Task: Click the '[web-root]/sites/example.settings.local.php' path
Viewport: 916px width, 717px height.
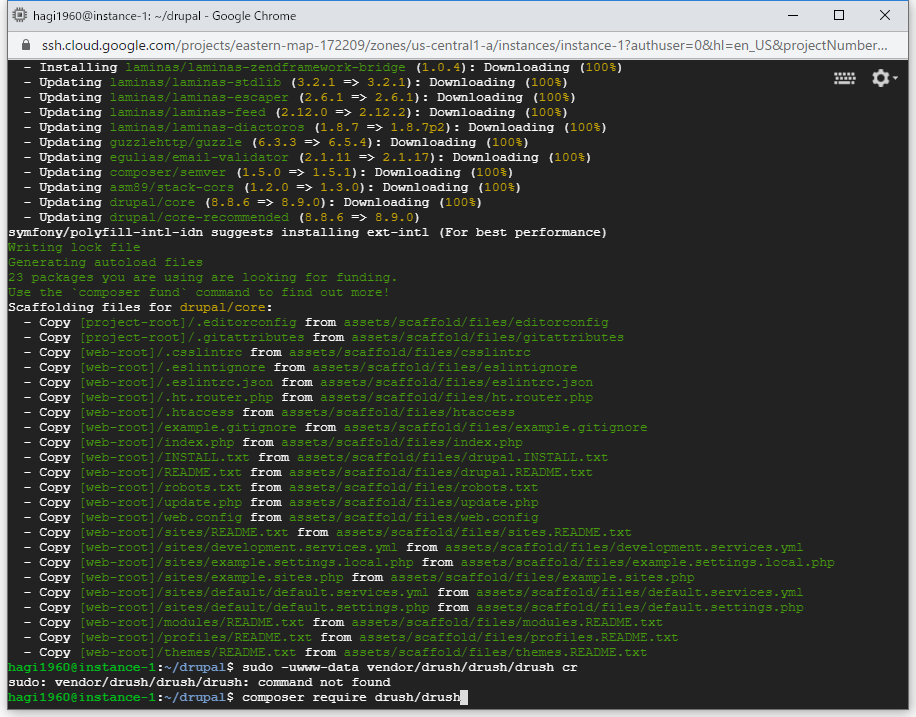Action: 247,563
